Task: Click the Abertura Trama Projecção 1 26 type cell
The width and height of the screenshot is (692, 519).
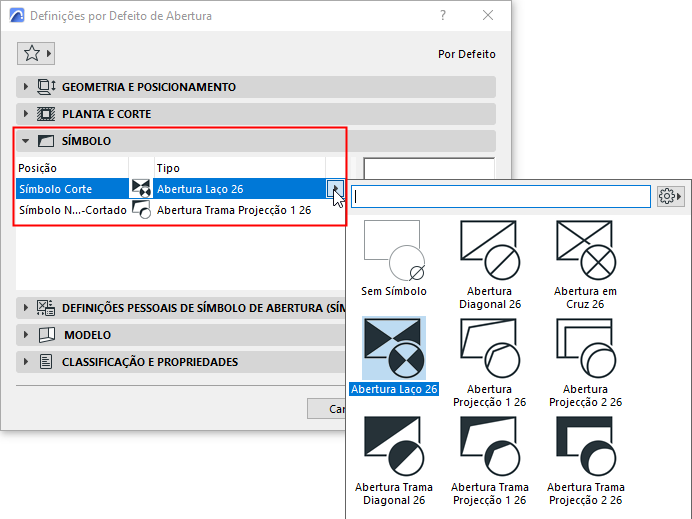Action: 240,210
